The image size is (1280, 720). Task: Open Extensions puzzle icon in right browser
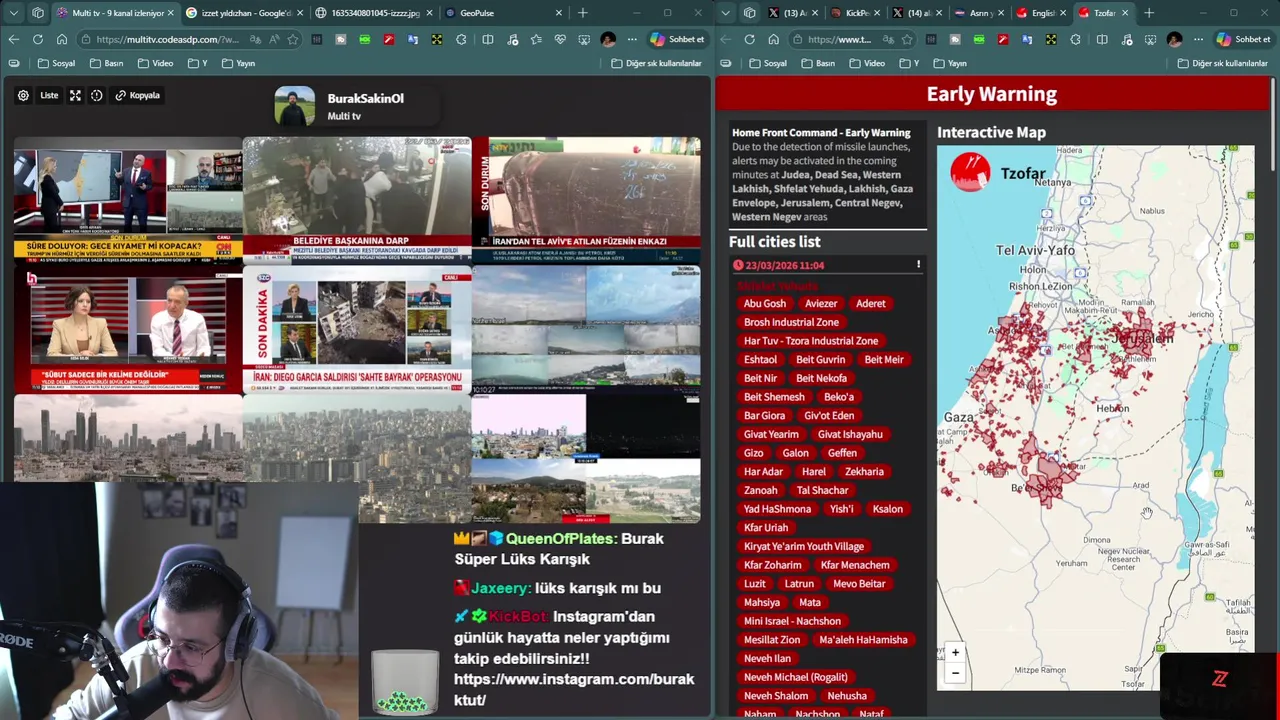coord(1075,39)
